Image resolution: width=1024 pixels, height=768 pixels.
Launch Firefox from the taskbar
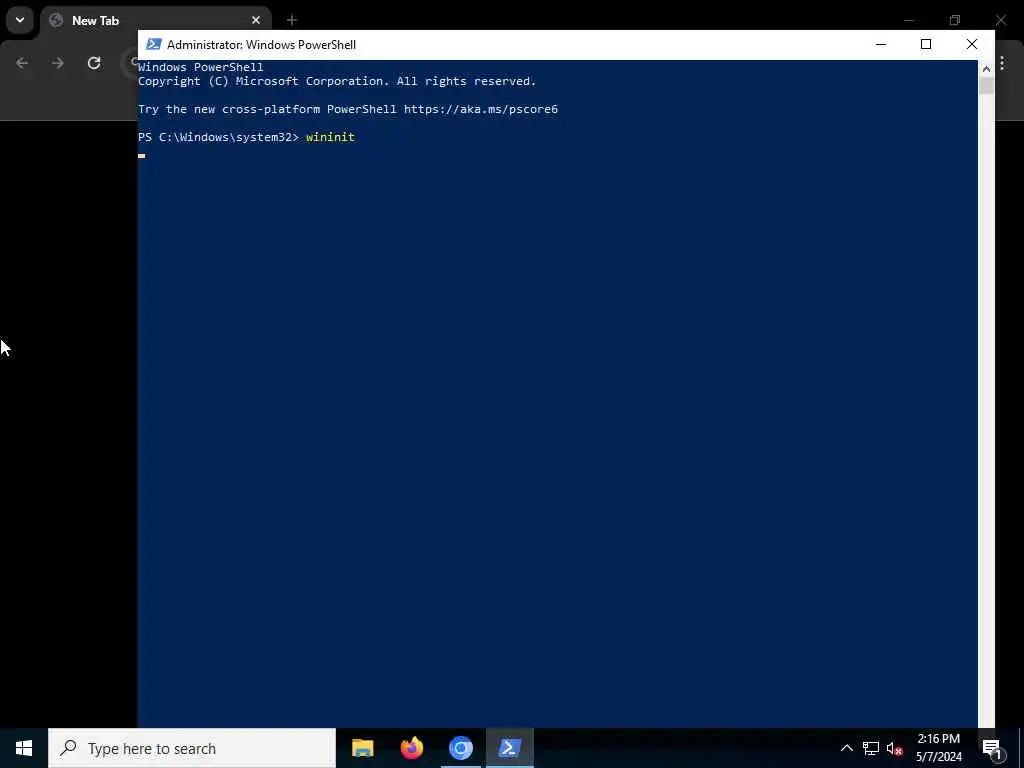tap(411, 748)
